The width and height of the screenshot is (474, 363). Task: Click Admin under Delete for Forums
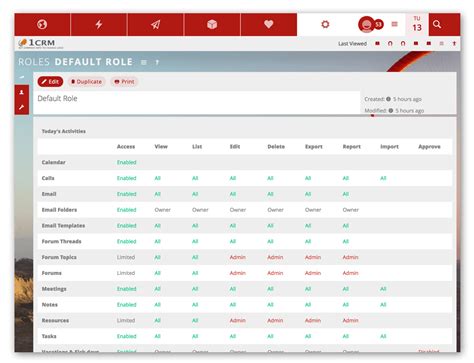275,273
